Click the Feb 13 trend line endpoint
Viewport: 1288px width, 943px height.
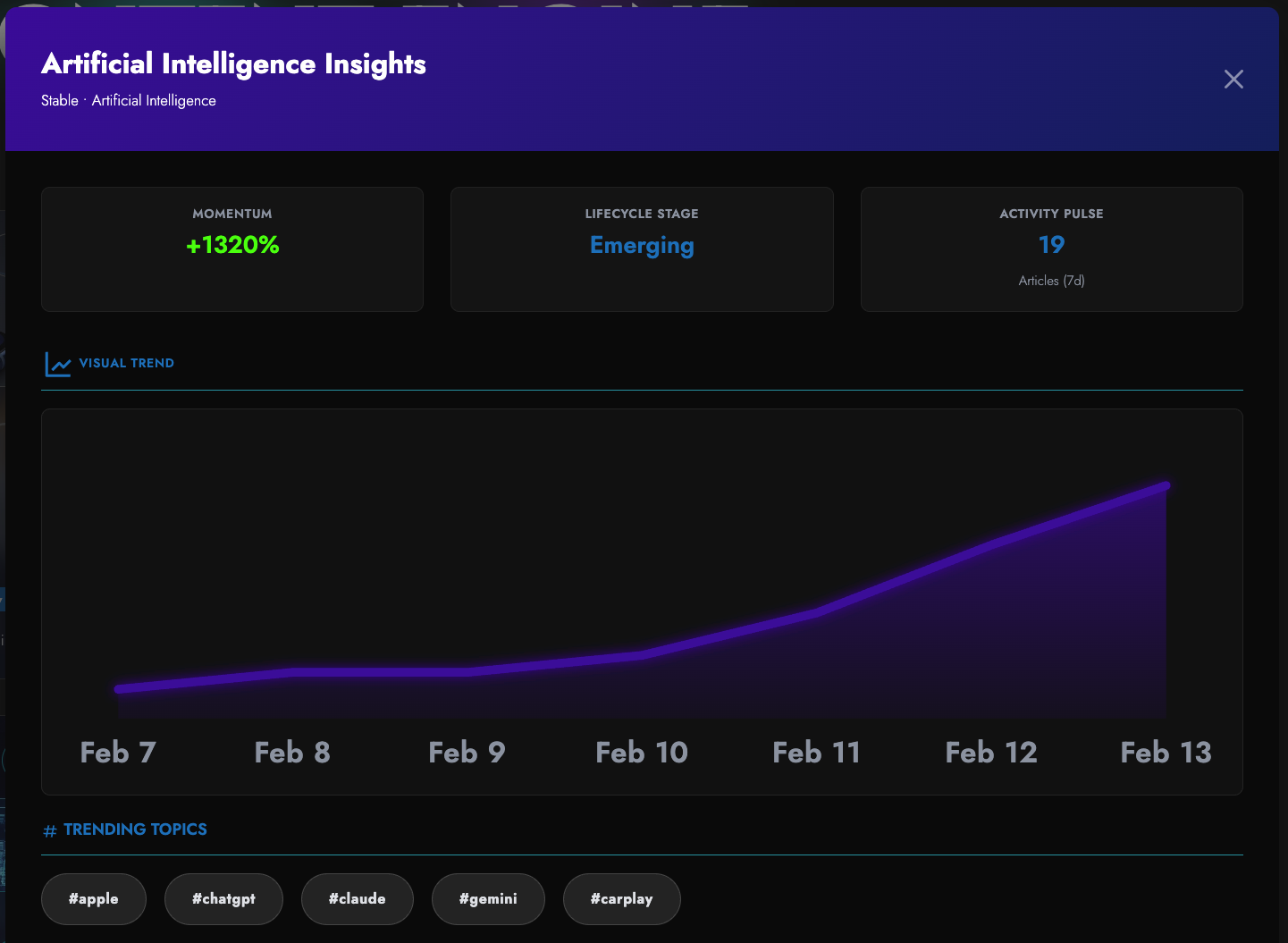point(1166,486)
